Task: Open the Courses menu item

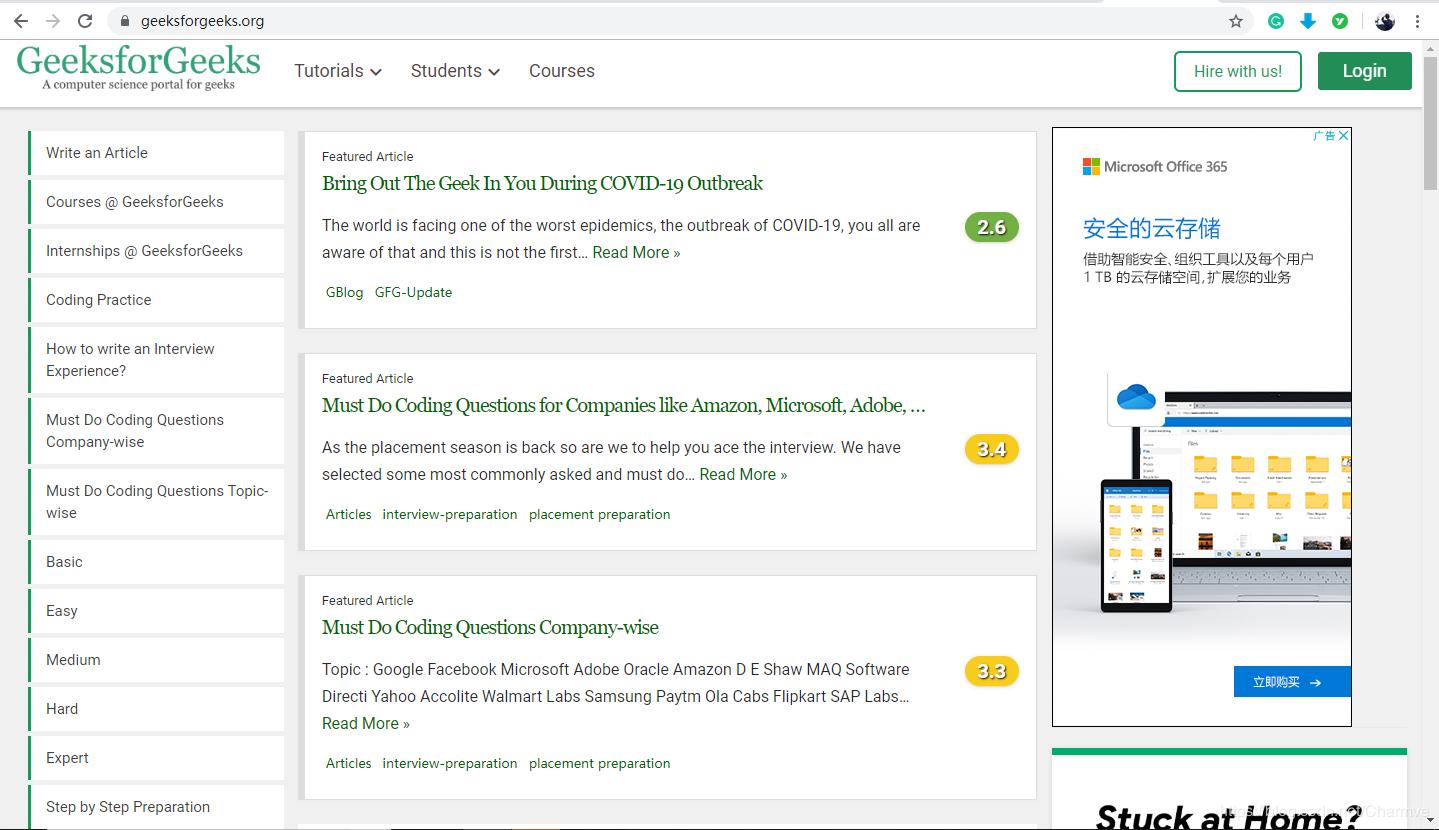Action: (561, 71)
